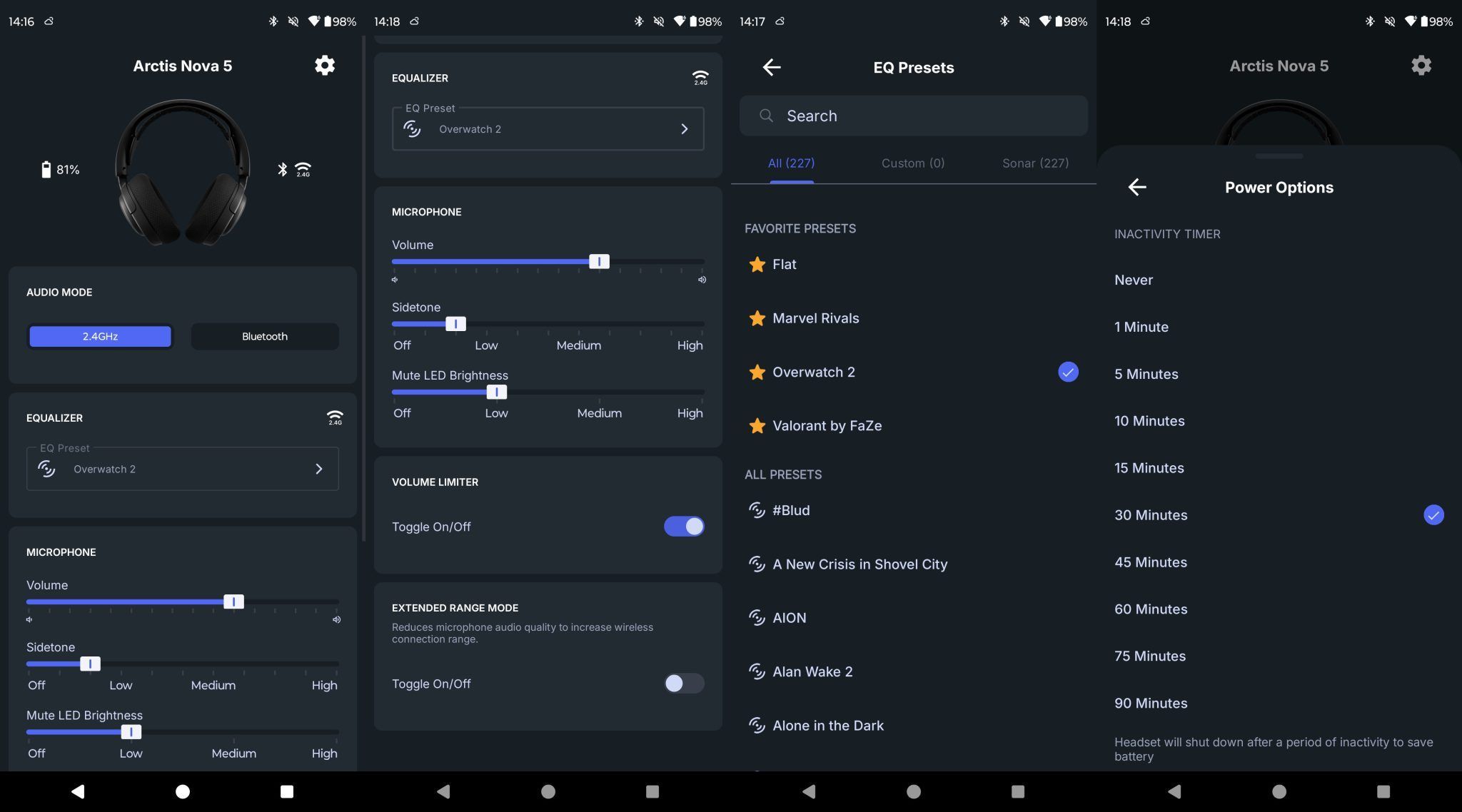Click the star next to Valorant by FaZe

click(757, 426)
